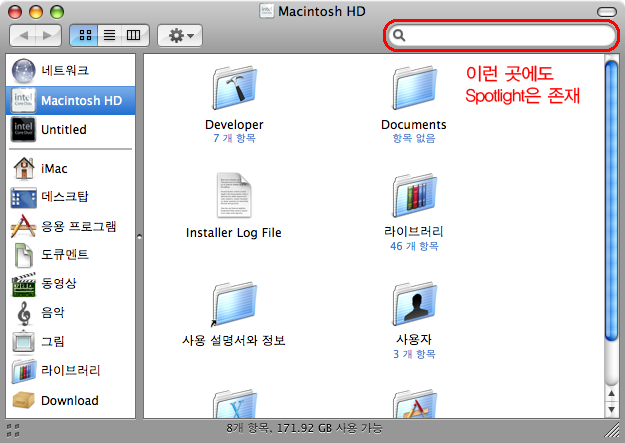Click the scroll down arrow
The height and width of the screenshot is (443, 625).
click(x=611, y=410)
